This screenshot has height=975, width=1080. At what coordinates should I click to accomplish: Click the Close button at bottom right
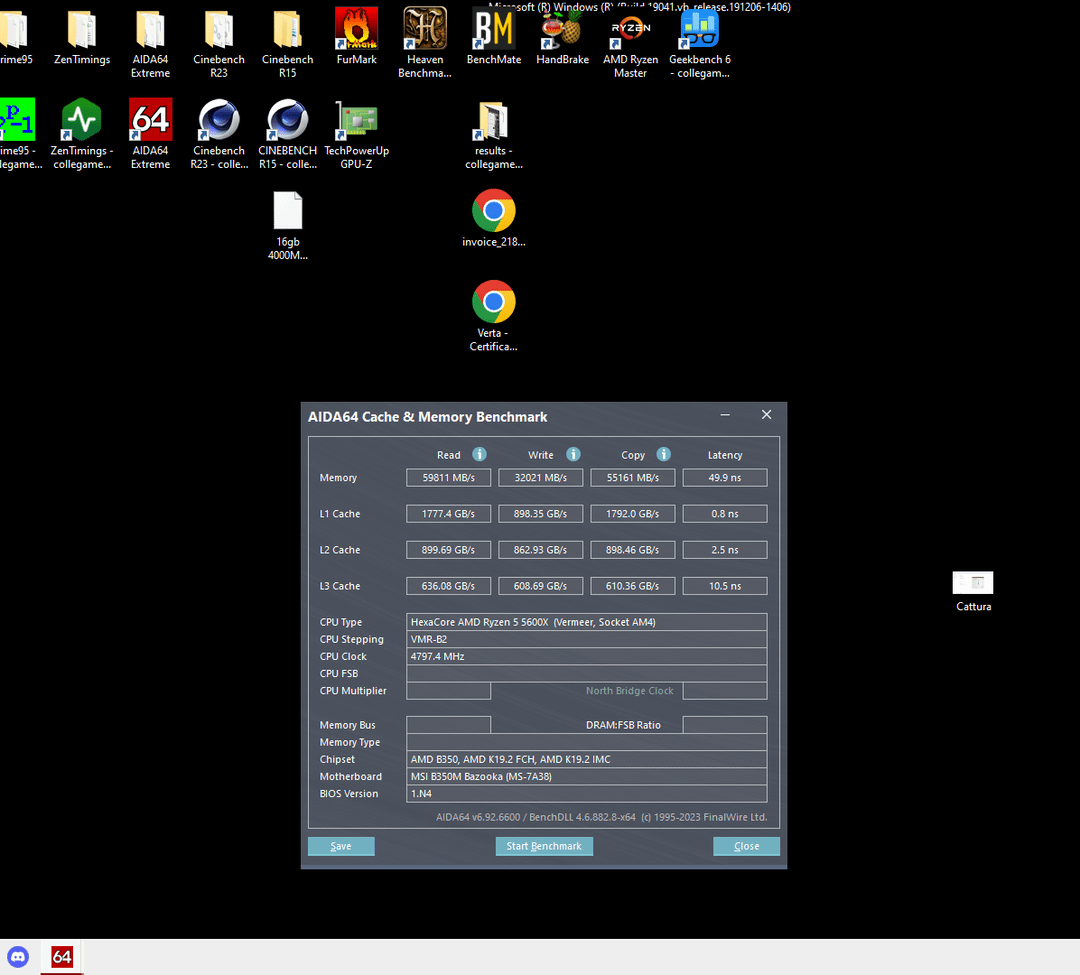coord(747,846)
